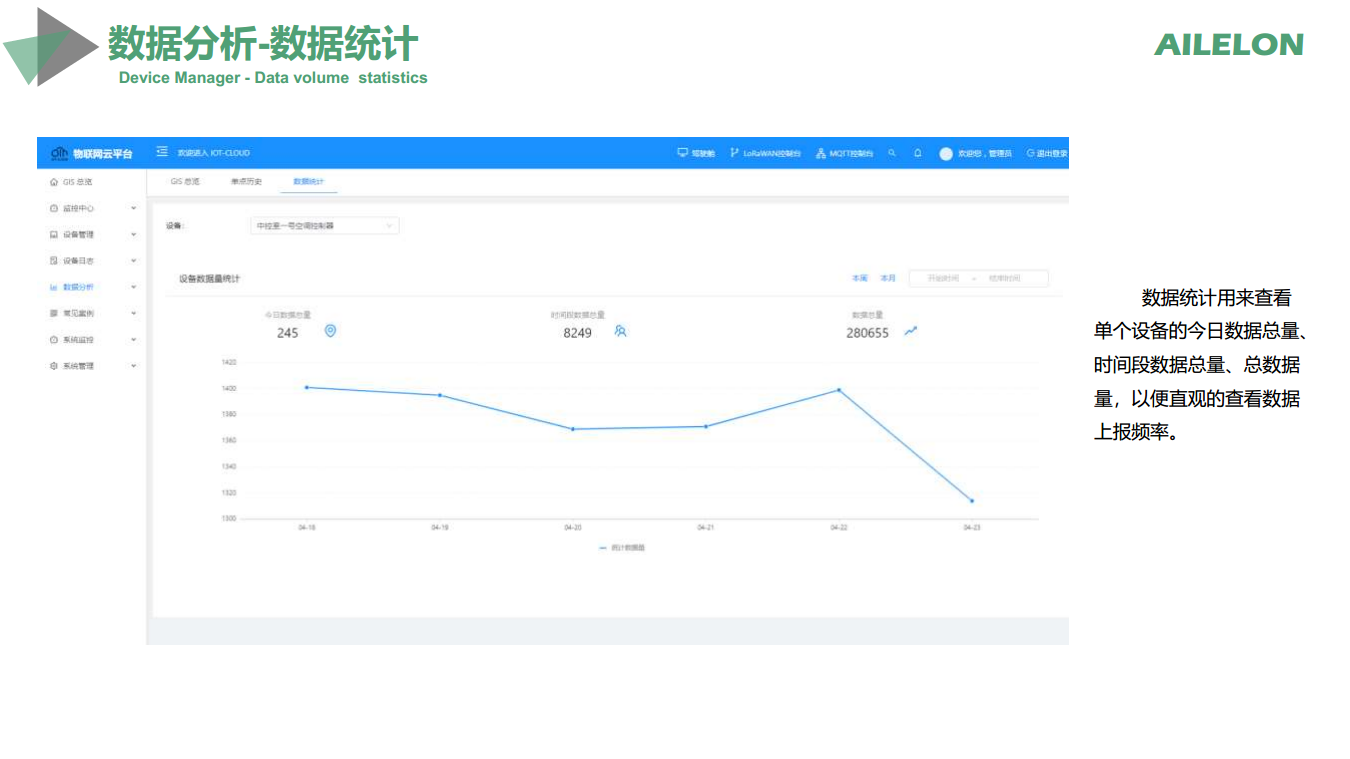This screenshot has height=759, width=1350.
Task: Click the 1300 y-axis label
Action: pyautogui.click(x=229, y=518)
